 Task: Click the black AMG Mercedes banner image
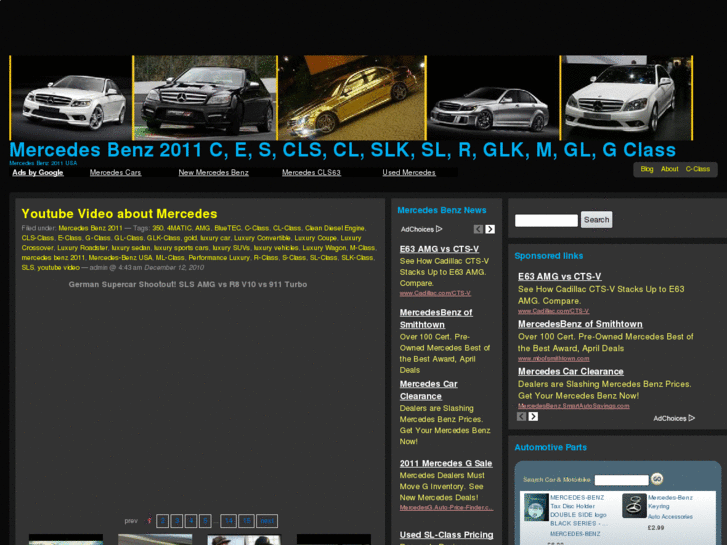pos(204,98)
